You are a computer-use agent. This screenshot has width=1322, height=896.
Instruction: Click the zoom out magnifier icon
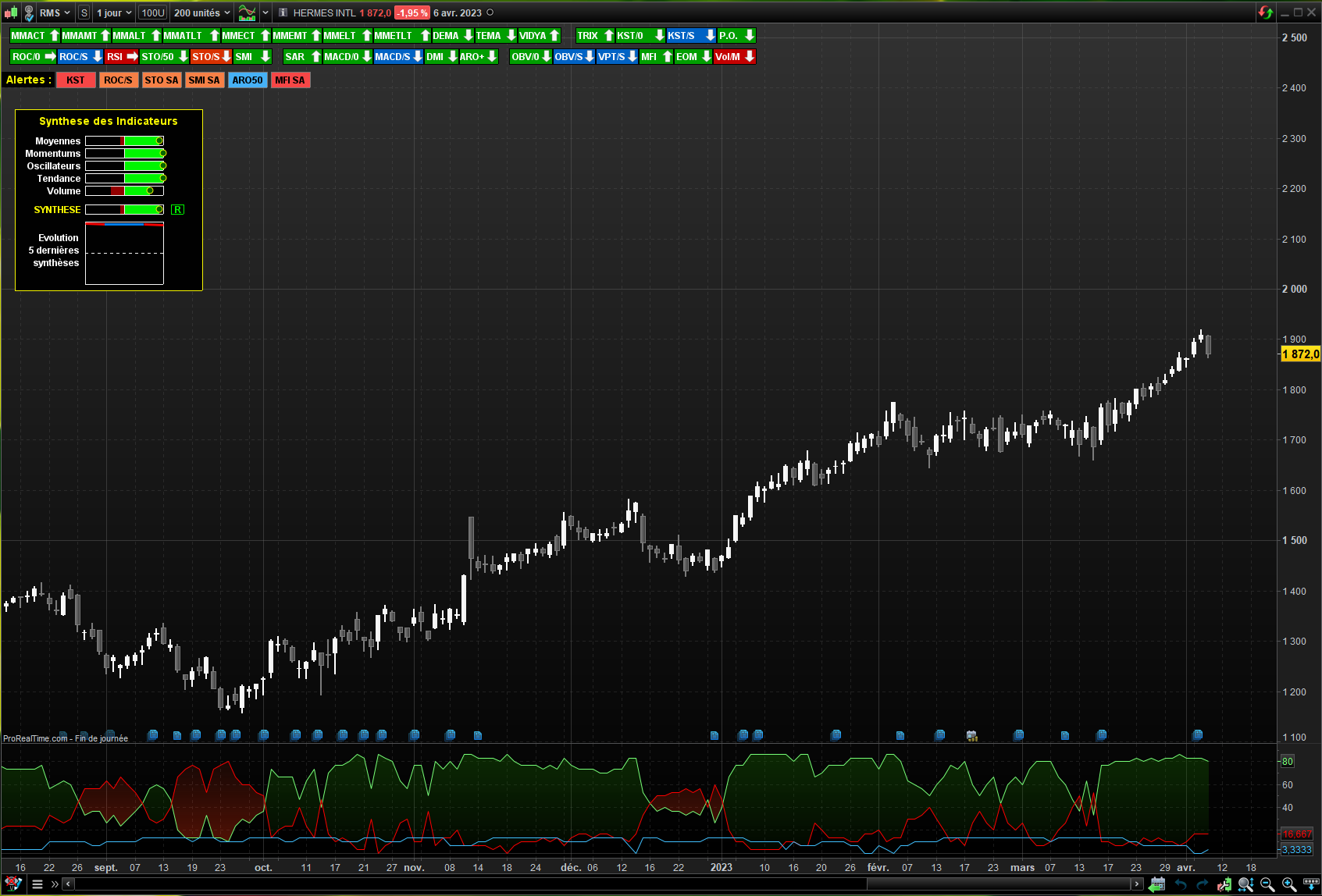[x=1267, y=884]
